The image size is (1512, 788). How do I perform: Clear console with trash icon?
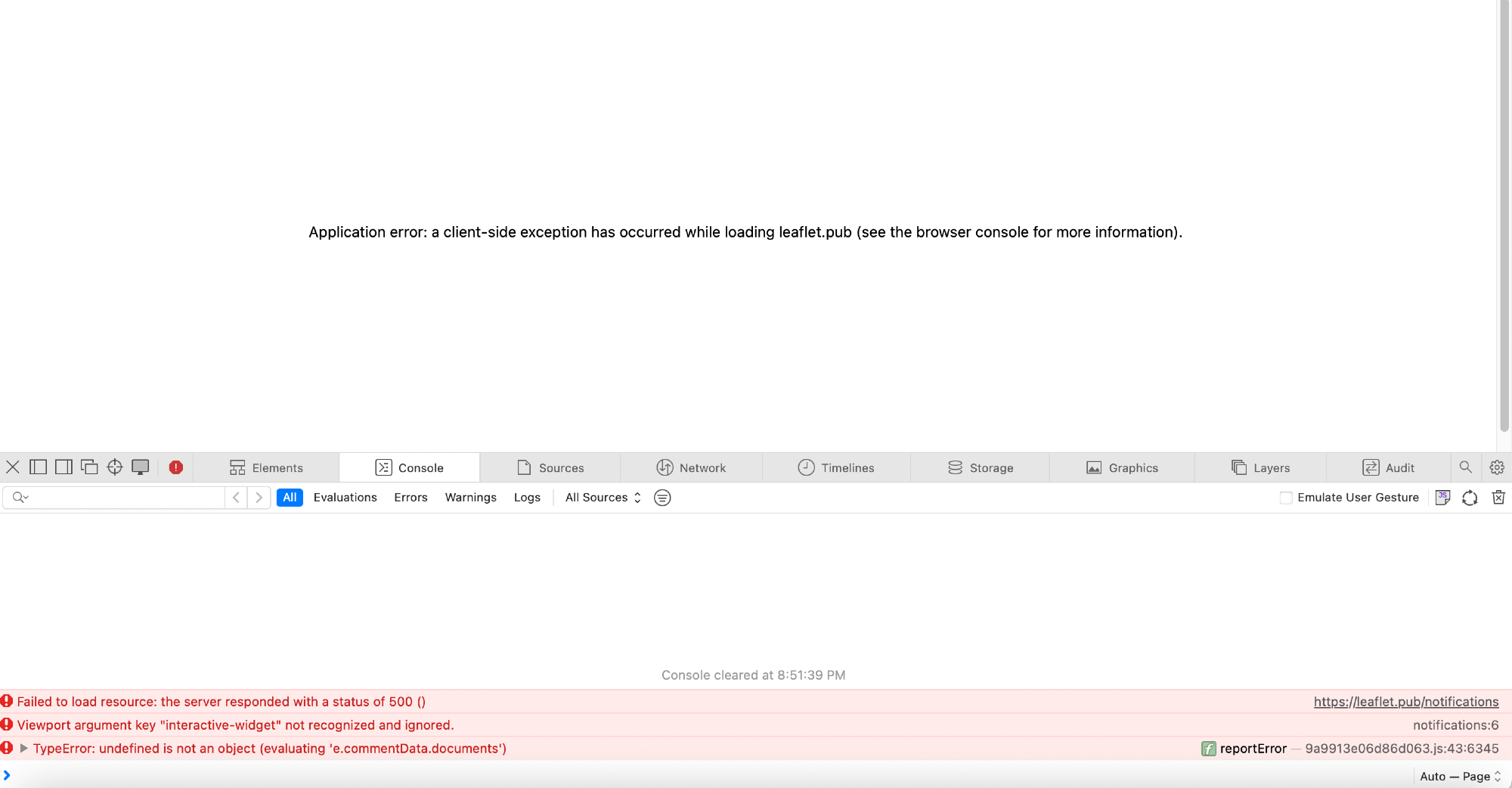coord(1498,498)
